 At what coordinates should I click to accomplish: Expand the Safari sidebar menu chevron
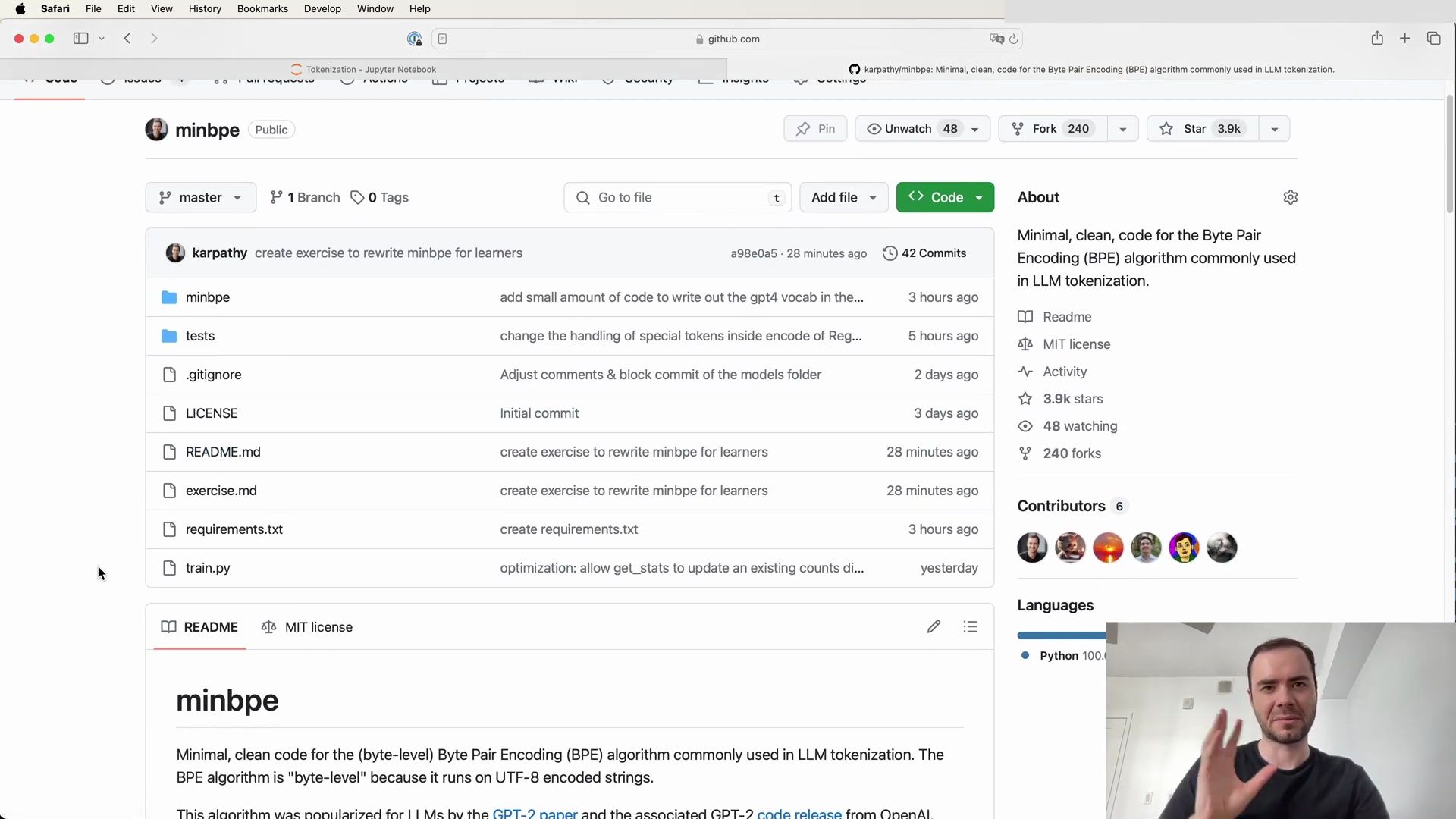tap(102, 39)
